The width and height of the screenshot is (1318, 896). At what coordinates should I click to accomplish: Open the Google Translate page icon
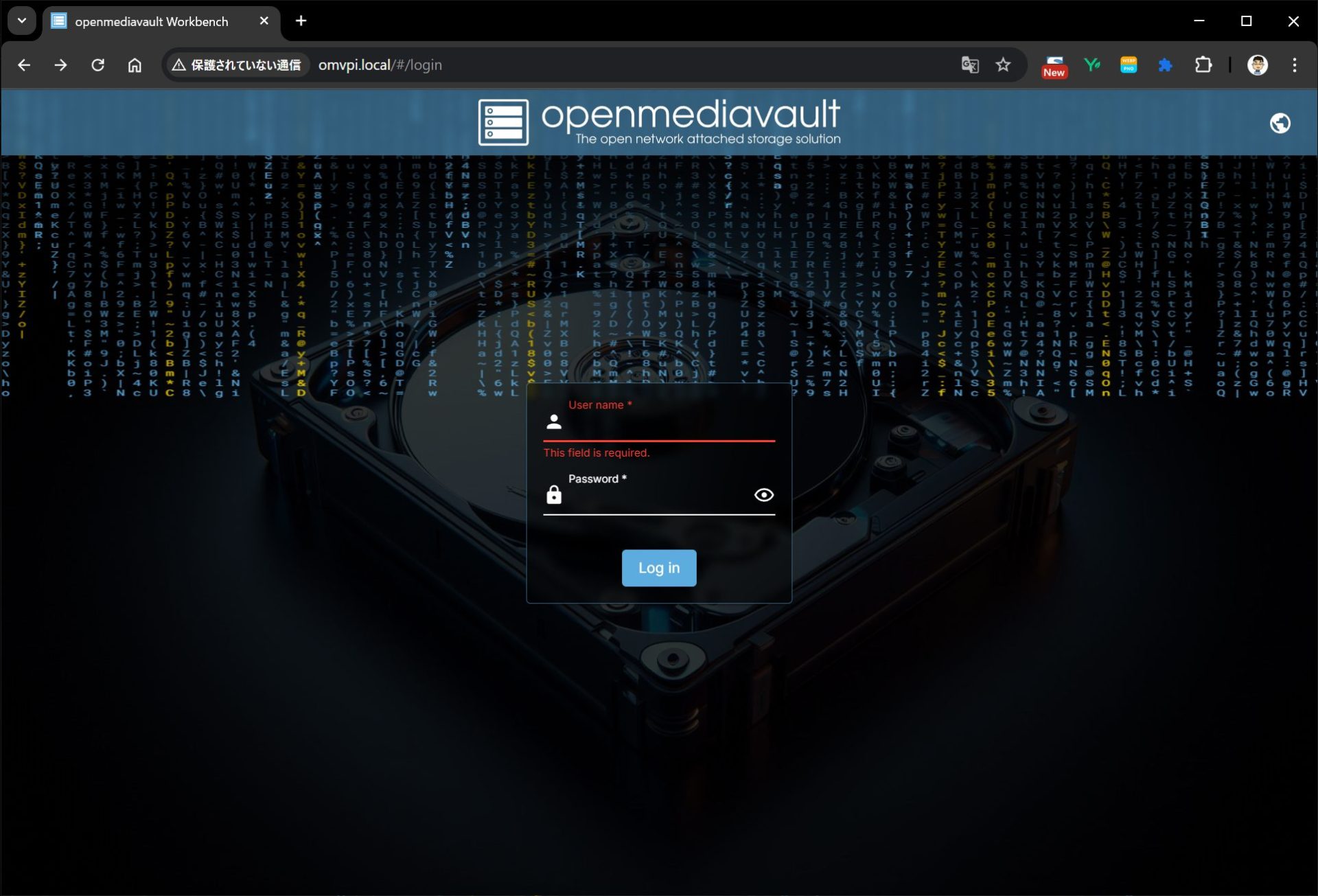click(969, 65)
